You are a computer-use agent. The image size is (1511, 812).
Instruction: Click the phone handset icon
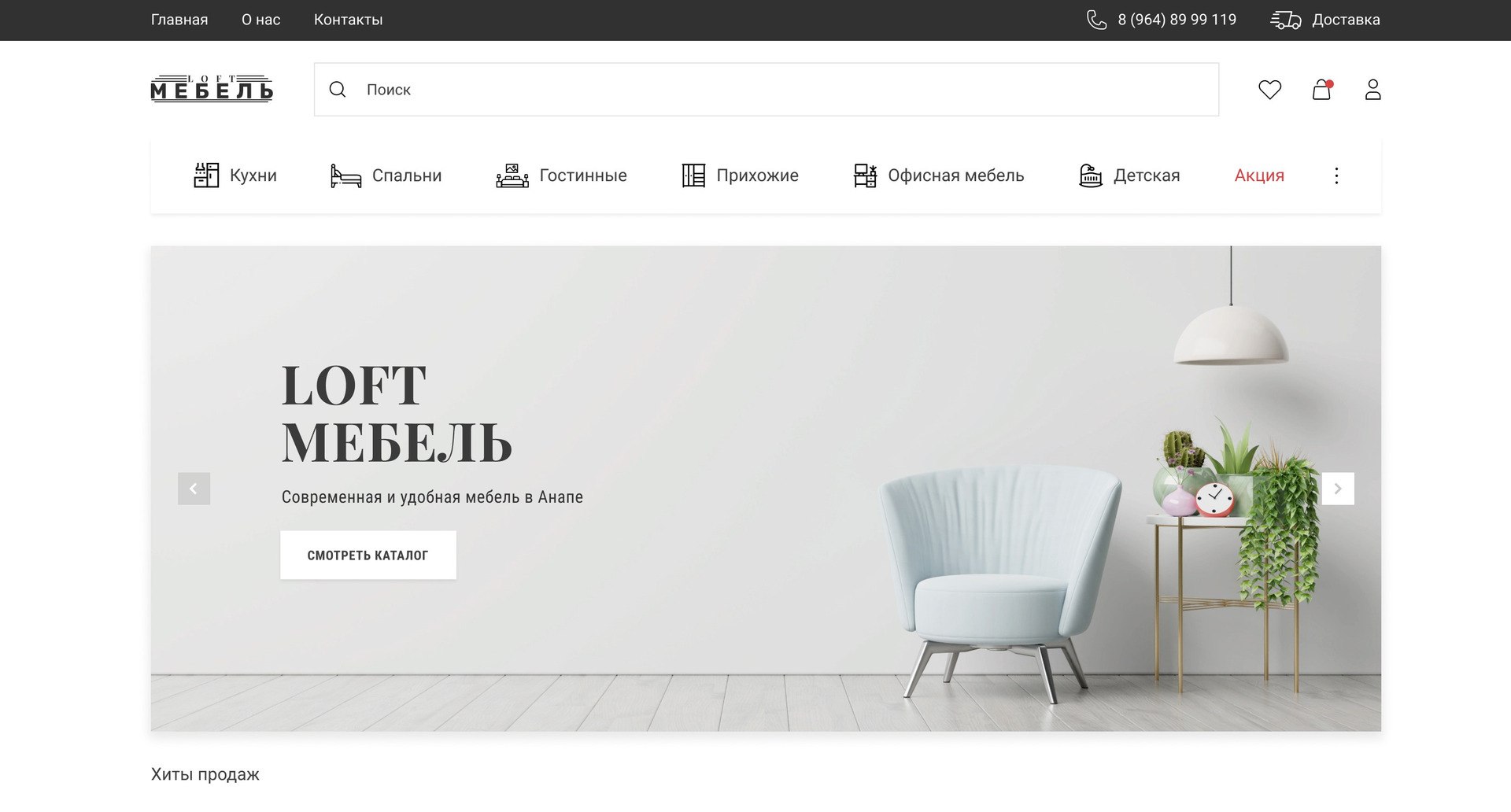pos(1096,20)
